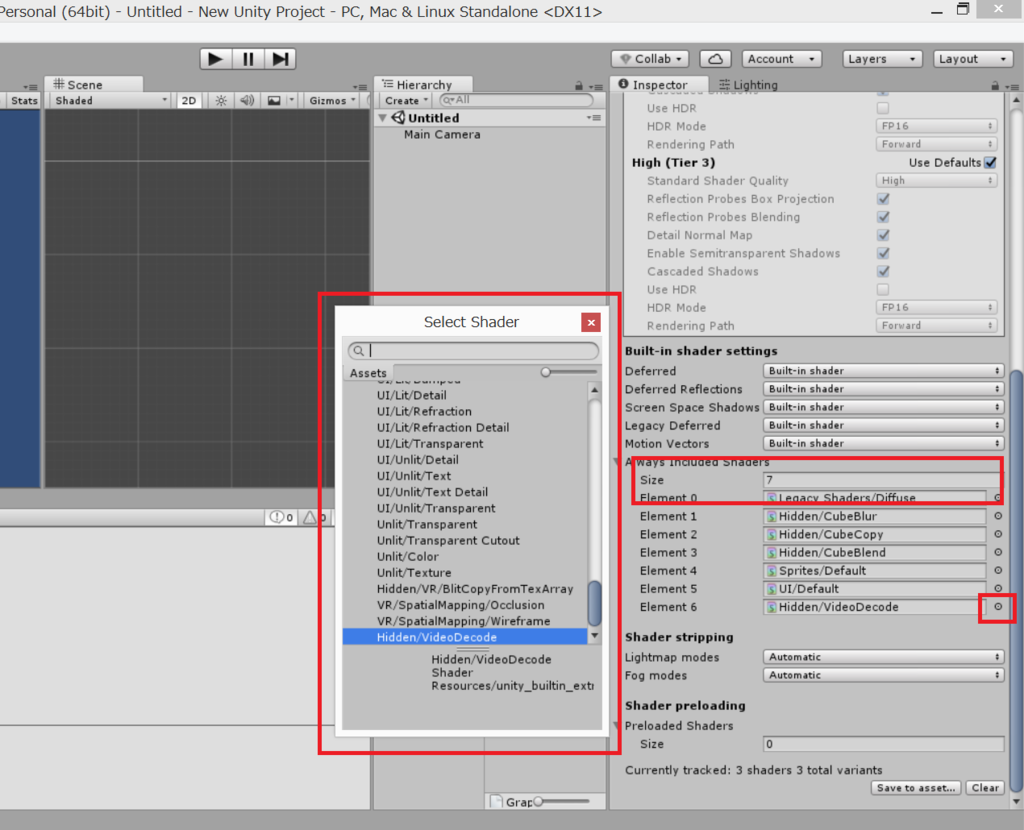Toggle scene audio speaker icon

(x=247, y=101)
